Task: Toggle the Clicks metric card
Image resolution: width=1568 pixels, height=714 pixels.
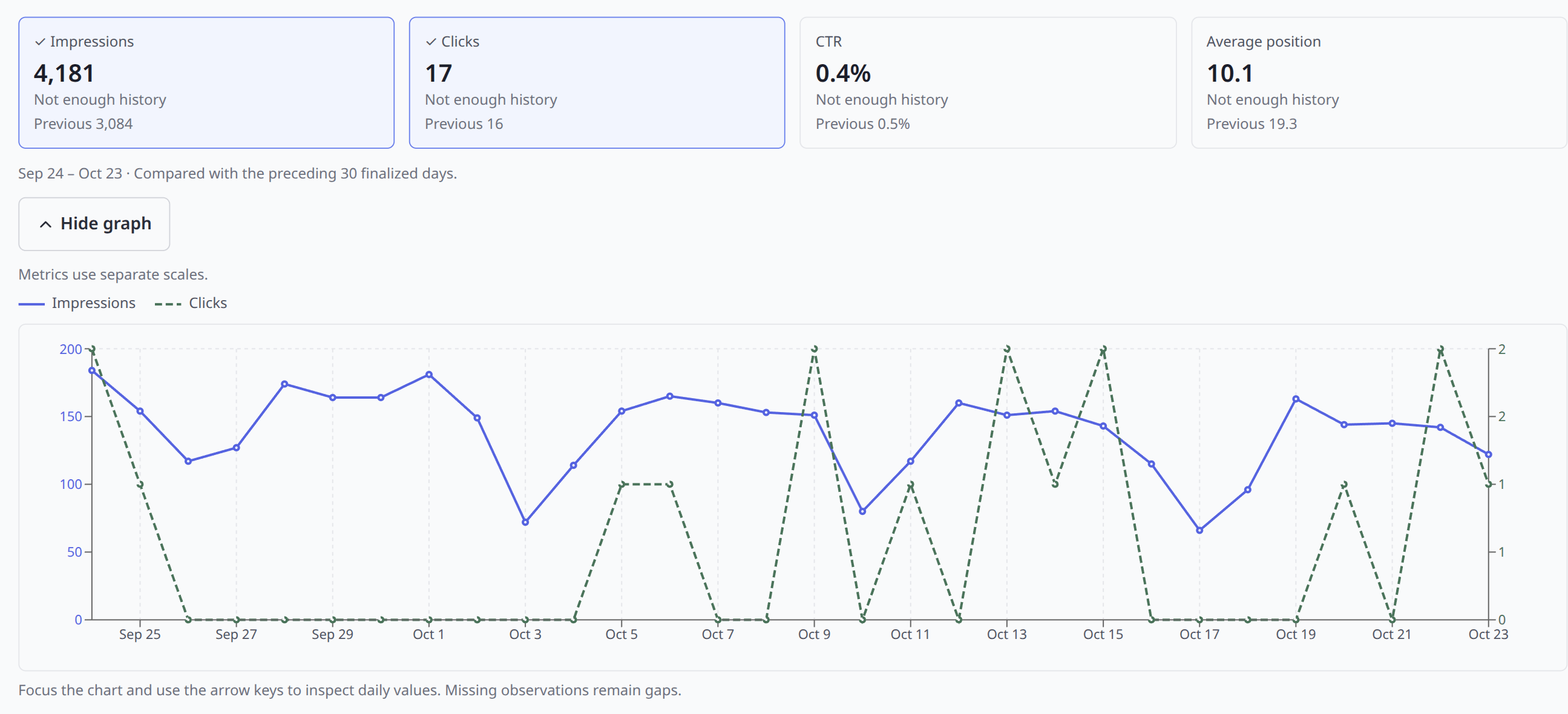Action: (x=597, y=83)
